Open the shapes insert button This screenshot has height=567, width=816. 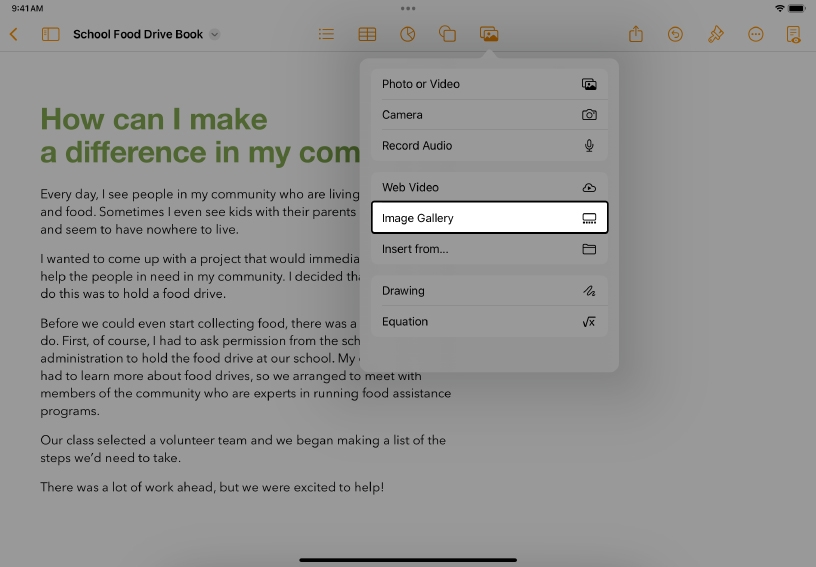(x=448, y=34)
